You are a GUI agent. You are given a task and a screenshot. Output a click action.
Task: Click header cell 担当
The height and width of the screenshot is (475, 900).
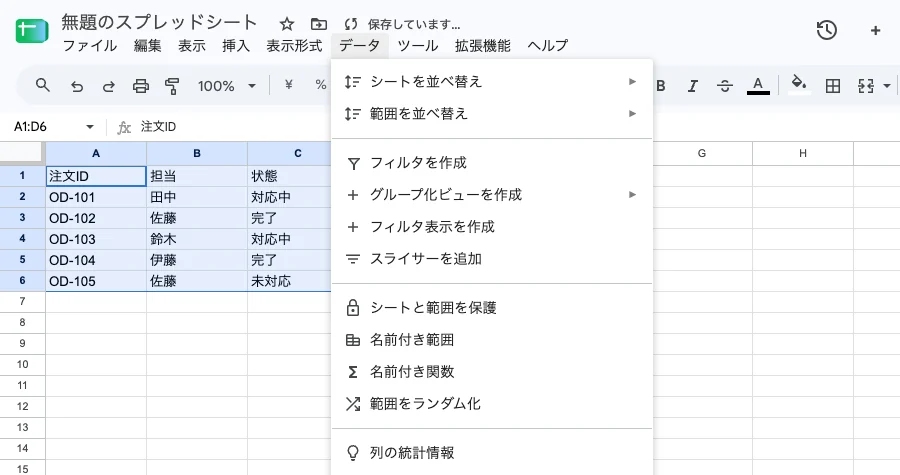(197, 176)
